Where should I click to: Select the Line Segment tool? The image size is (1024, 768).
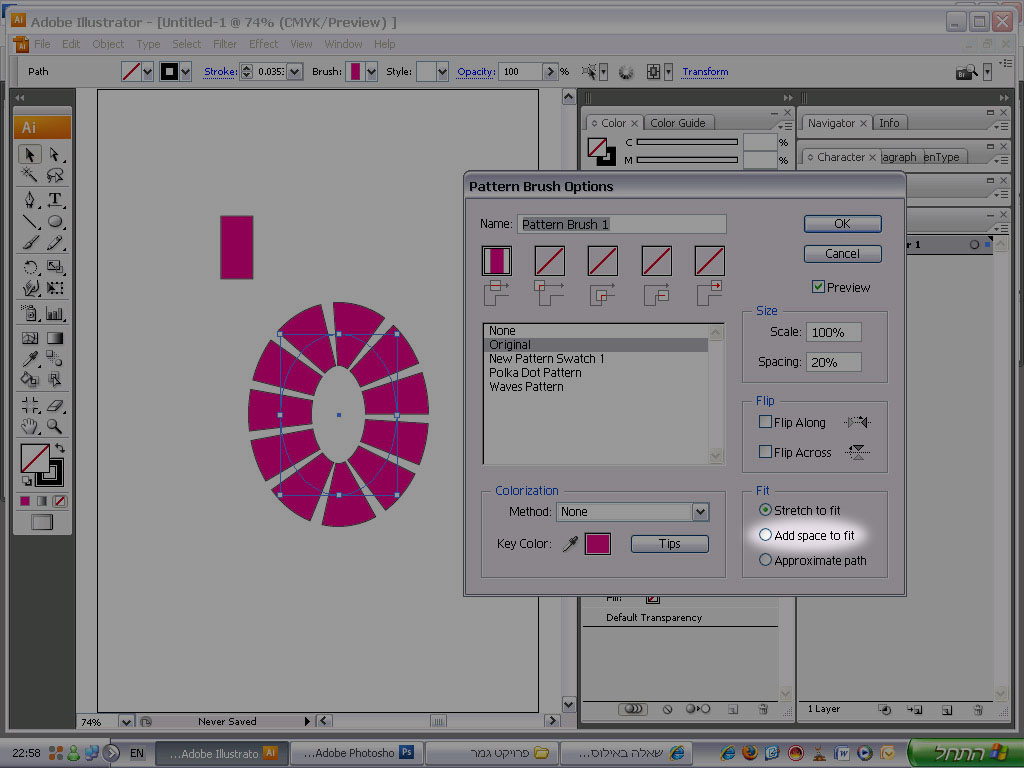(29, 221)
